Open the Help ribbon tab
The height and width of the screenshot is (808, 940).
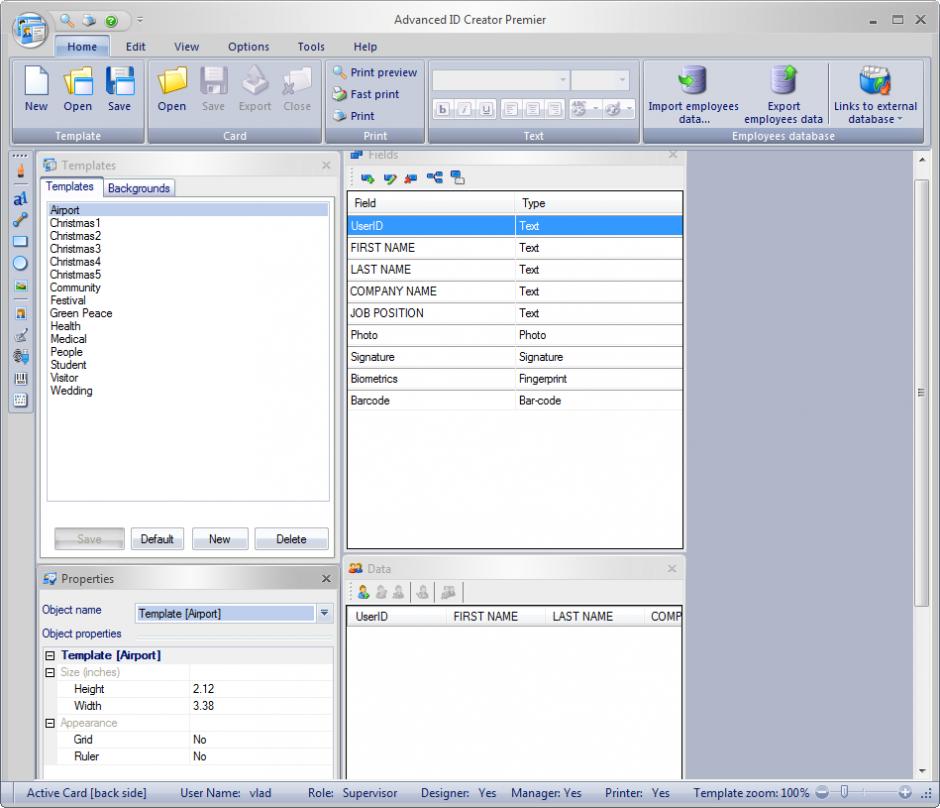(365, 47)
